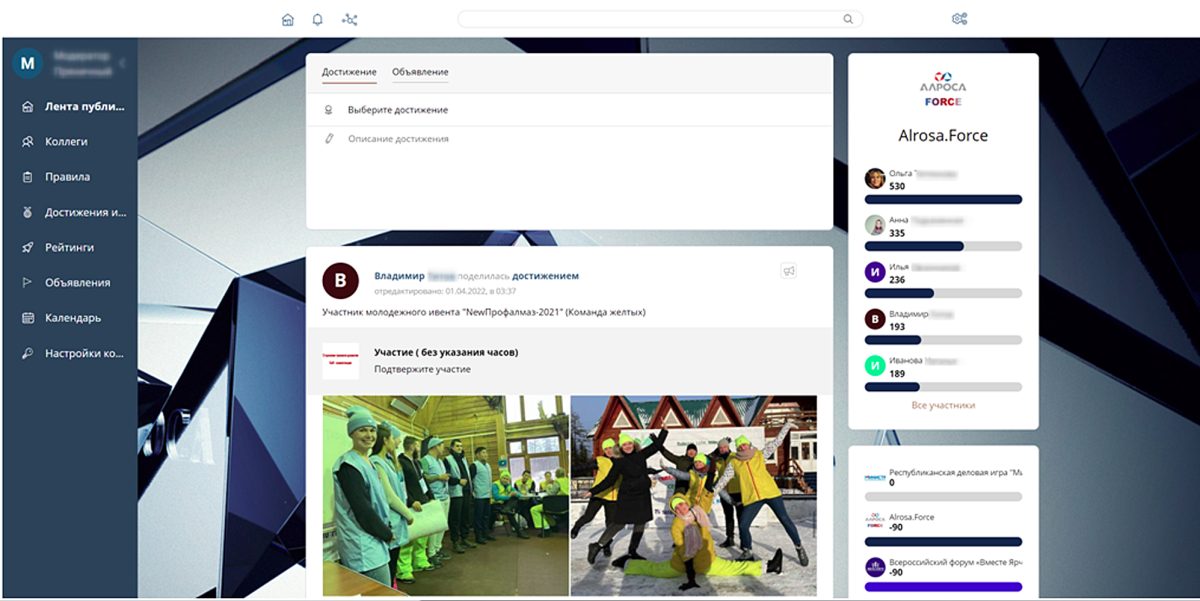Viewport: 1200px width, 601px height.
Task: Open settings gears icon at top right
Action: (x=960, y=19)
